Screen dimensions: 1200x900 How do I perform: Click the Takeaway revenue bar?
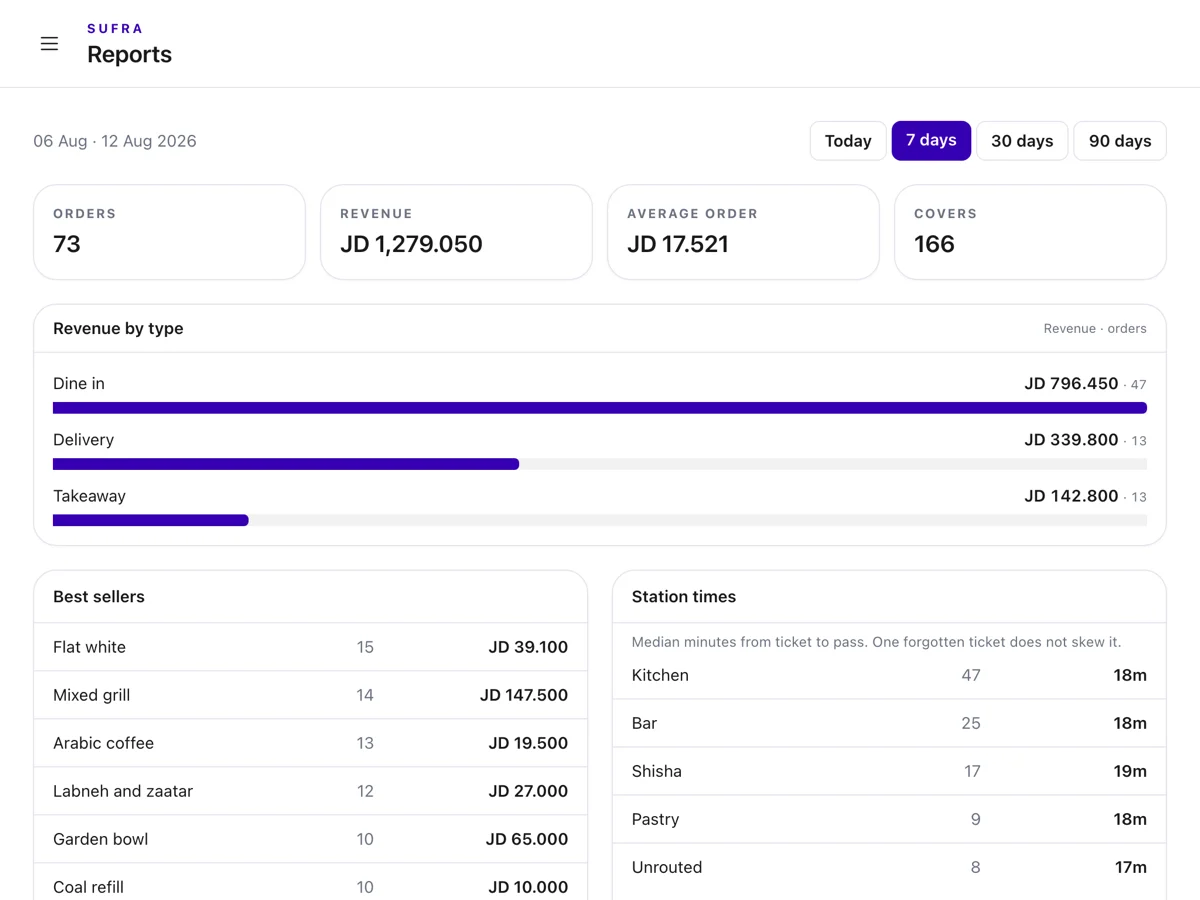(x=600, y=520)
